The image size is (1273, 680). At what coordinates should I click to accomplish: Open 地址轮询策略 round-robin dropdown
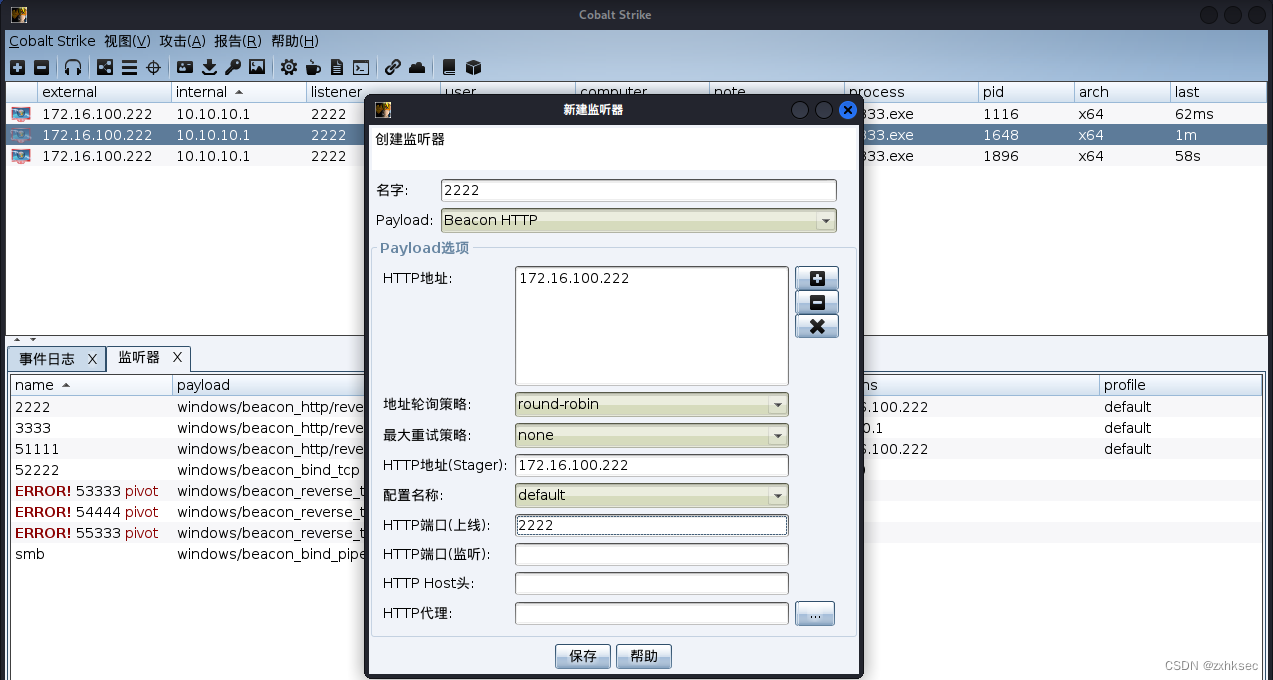(652, 404)
